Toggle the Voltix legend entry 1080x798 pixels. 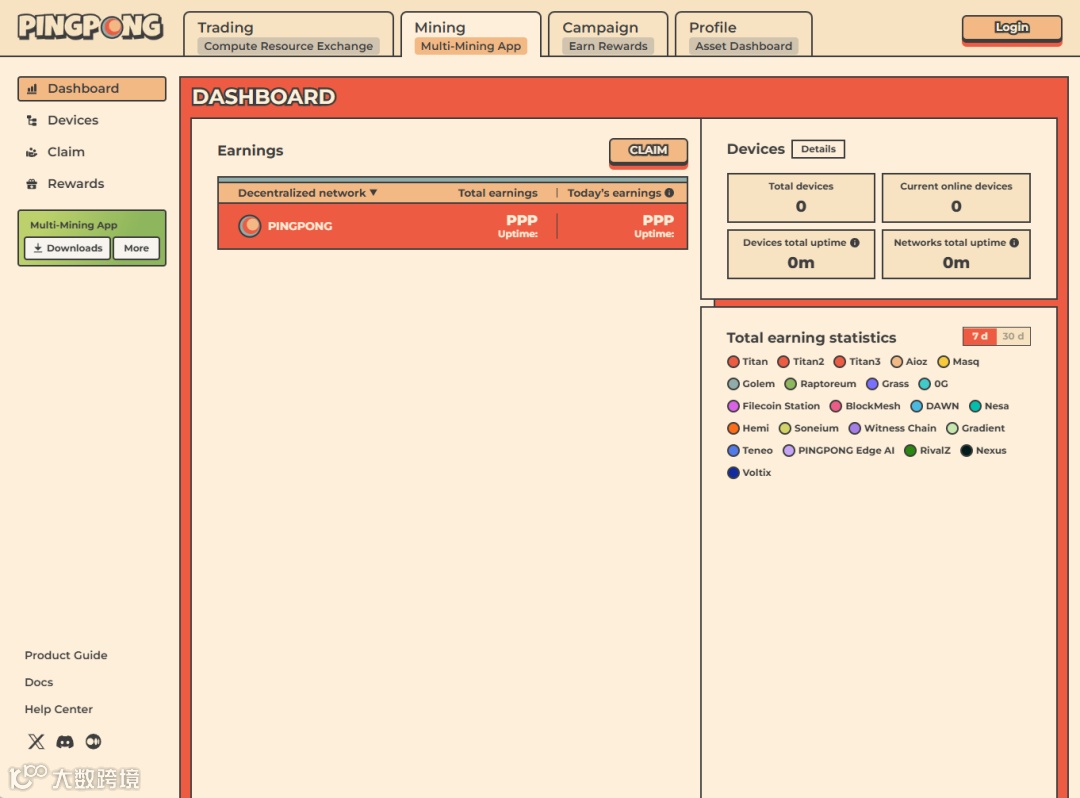(x=749, y=472)
